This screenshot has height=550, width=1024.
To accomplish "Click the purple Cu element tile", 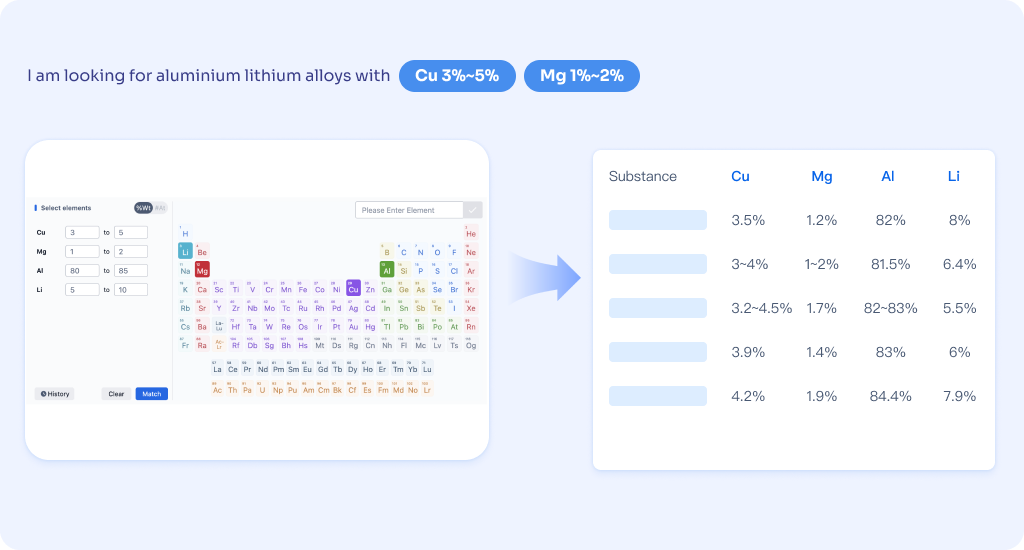I will pyautogui.click(x=353, y=289).
